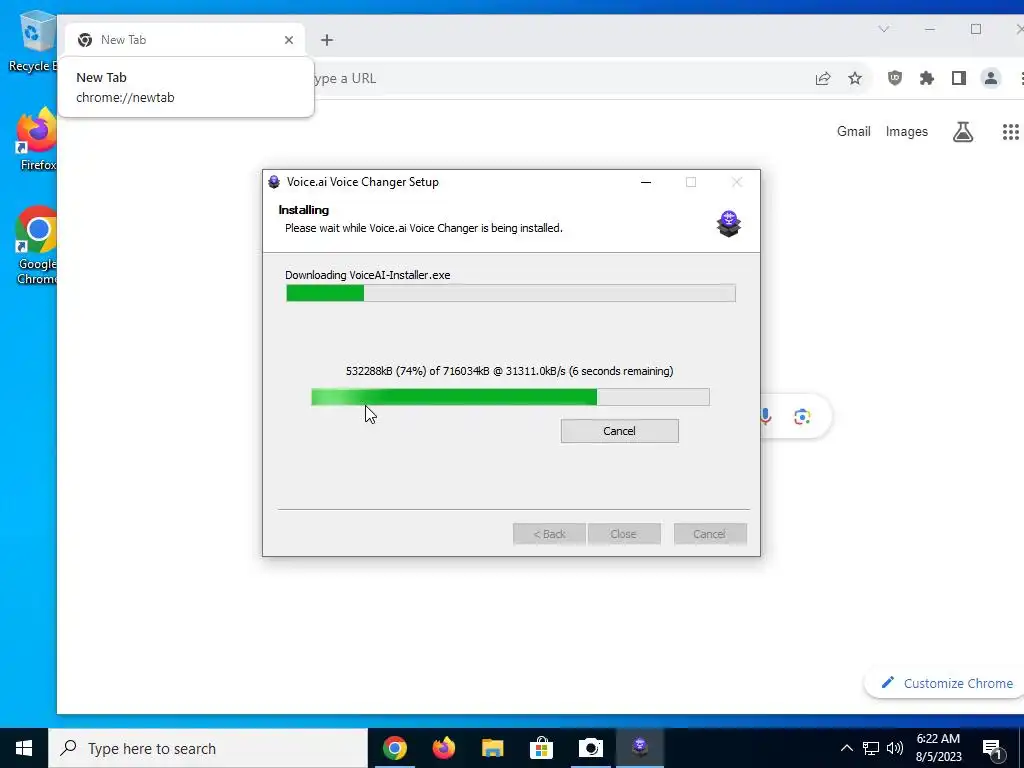Open uBlock shield extension in Chrome
The width and height of the screenshot is (1024, 768).
[x=895, y=78]
